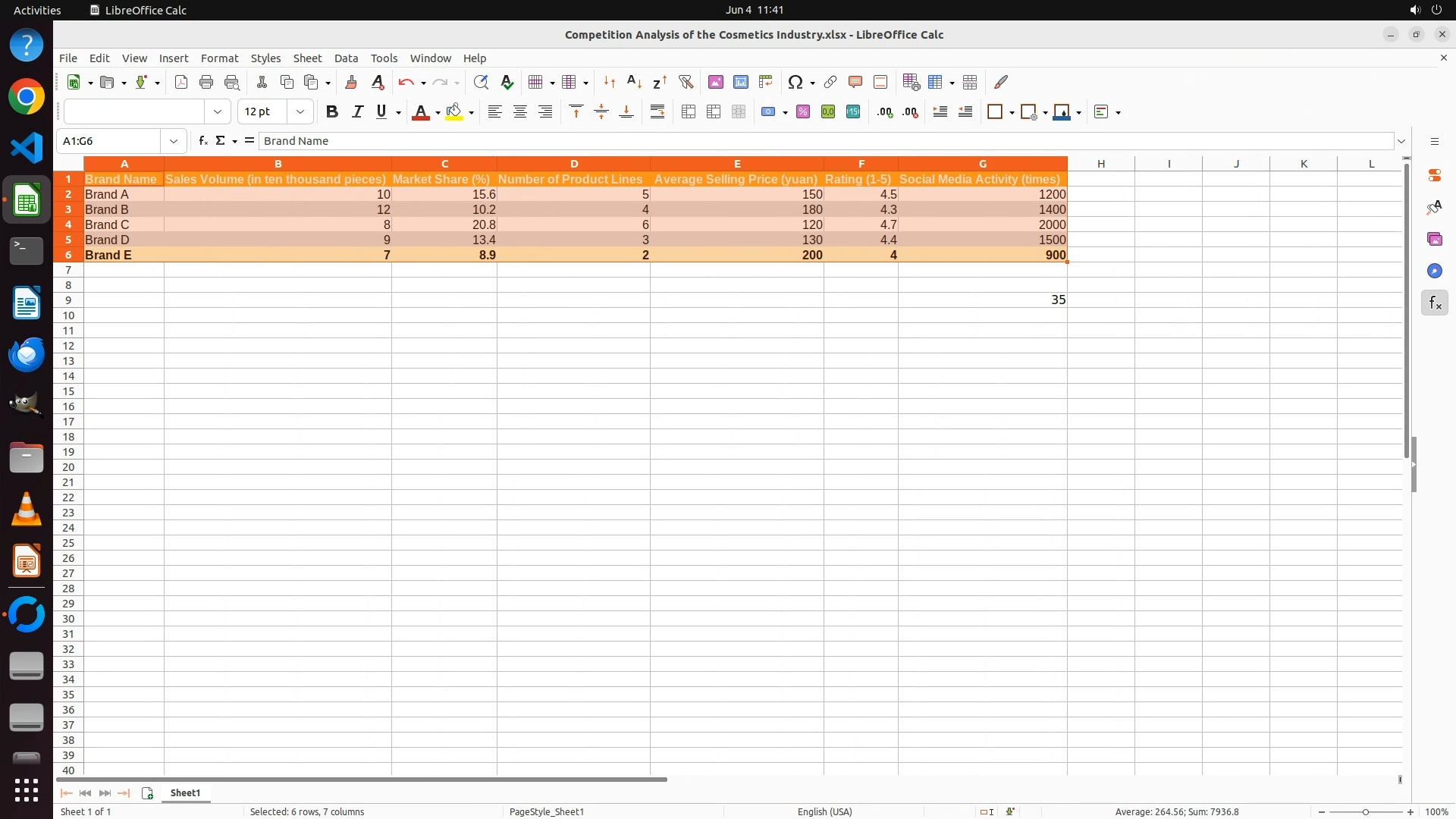Click Format as Percent icon

[x=803, y=112]
